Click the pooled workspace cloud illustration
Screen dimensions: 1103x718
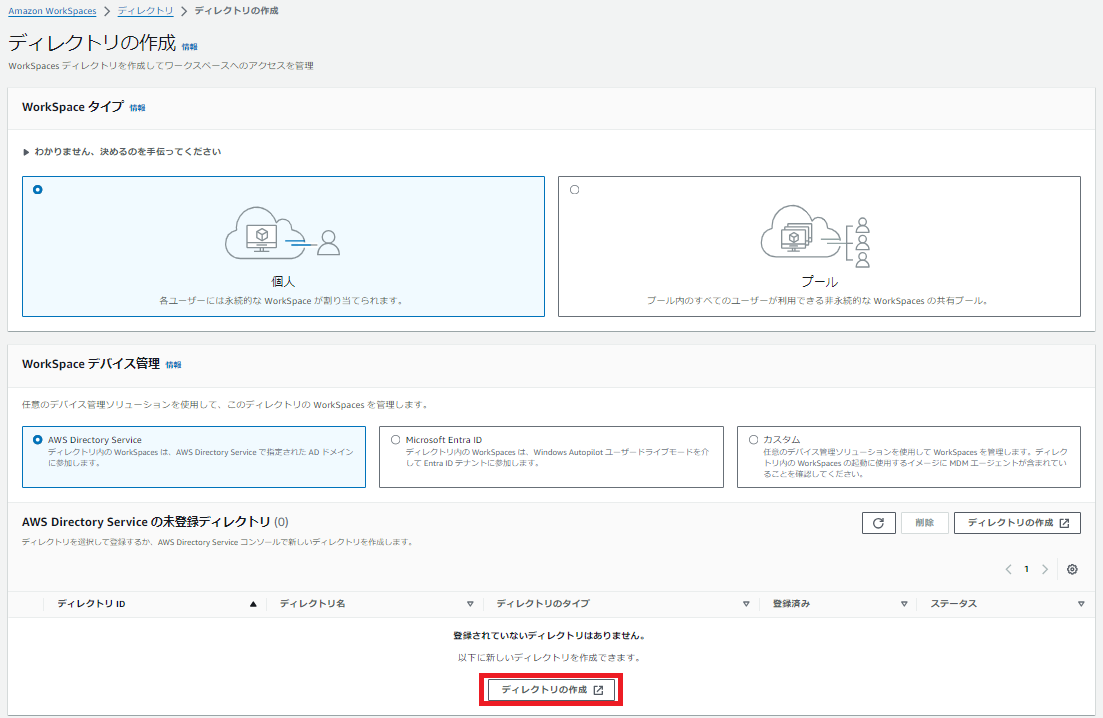pyautogui.click(x=816, y=236)
